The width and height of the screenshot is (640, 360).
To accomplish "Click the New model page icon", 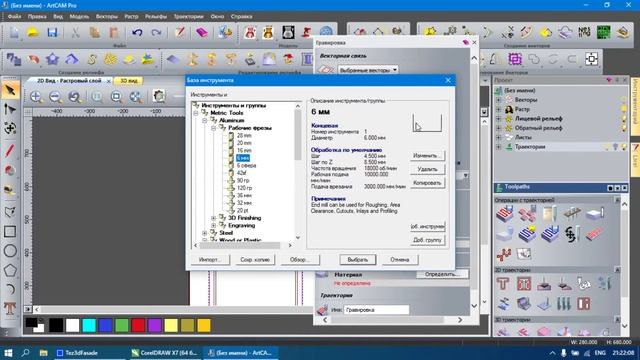I will click(x=14, y=32).
